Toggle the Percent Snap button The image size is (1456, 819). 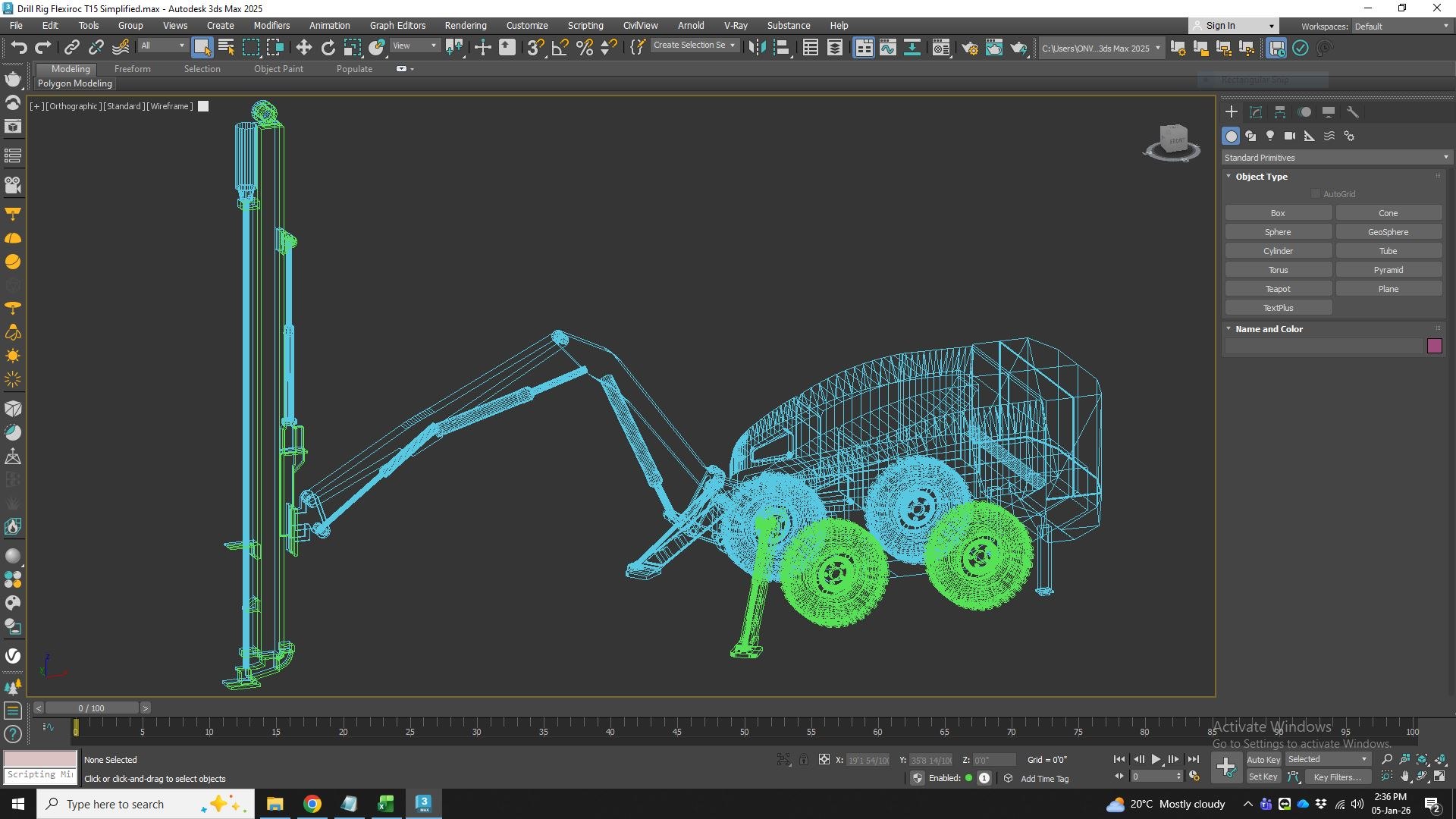pyautogui.click(x=584, y=48)
